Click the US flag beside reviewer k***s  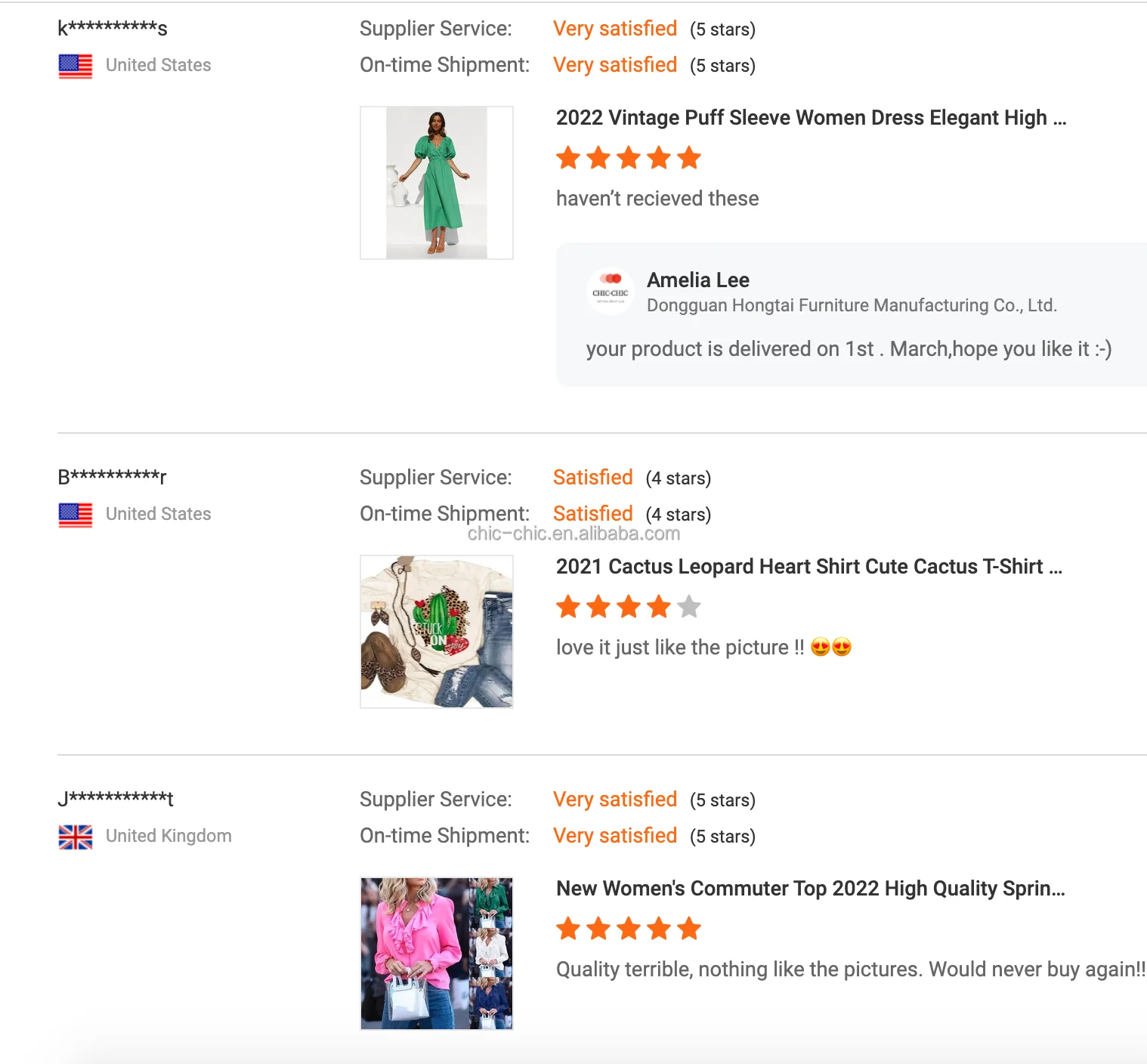pos(76,66)
